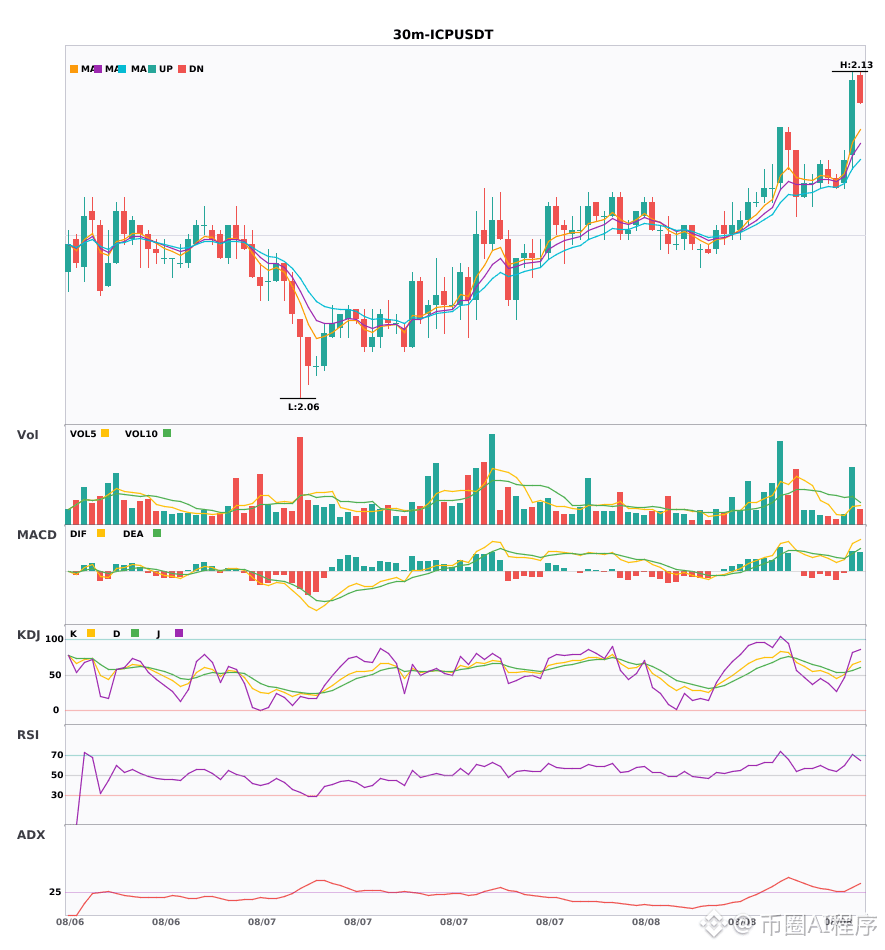Viewport: 885px width, 950px height.
Task: Click the H:2.13 high price label
Action: pos(856,65)
